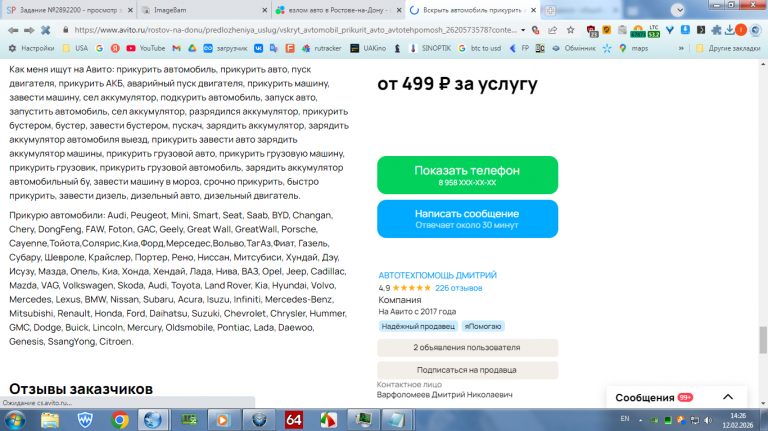Image resolution: width=768 pixels, height=431 pixels.
Task: Open the browser downloads arrow icon
Action: coord(729,30)
